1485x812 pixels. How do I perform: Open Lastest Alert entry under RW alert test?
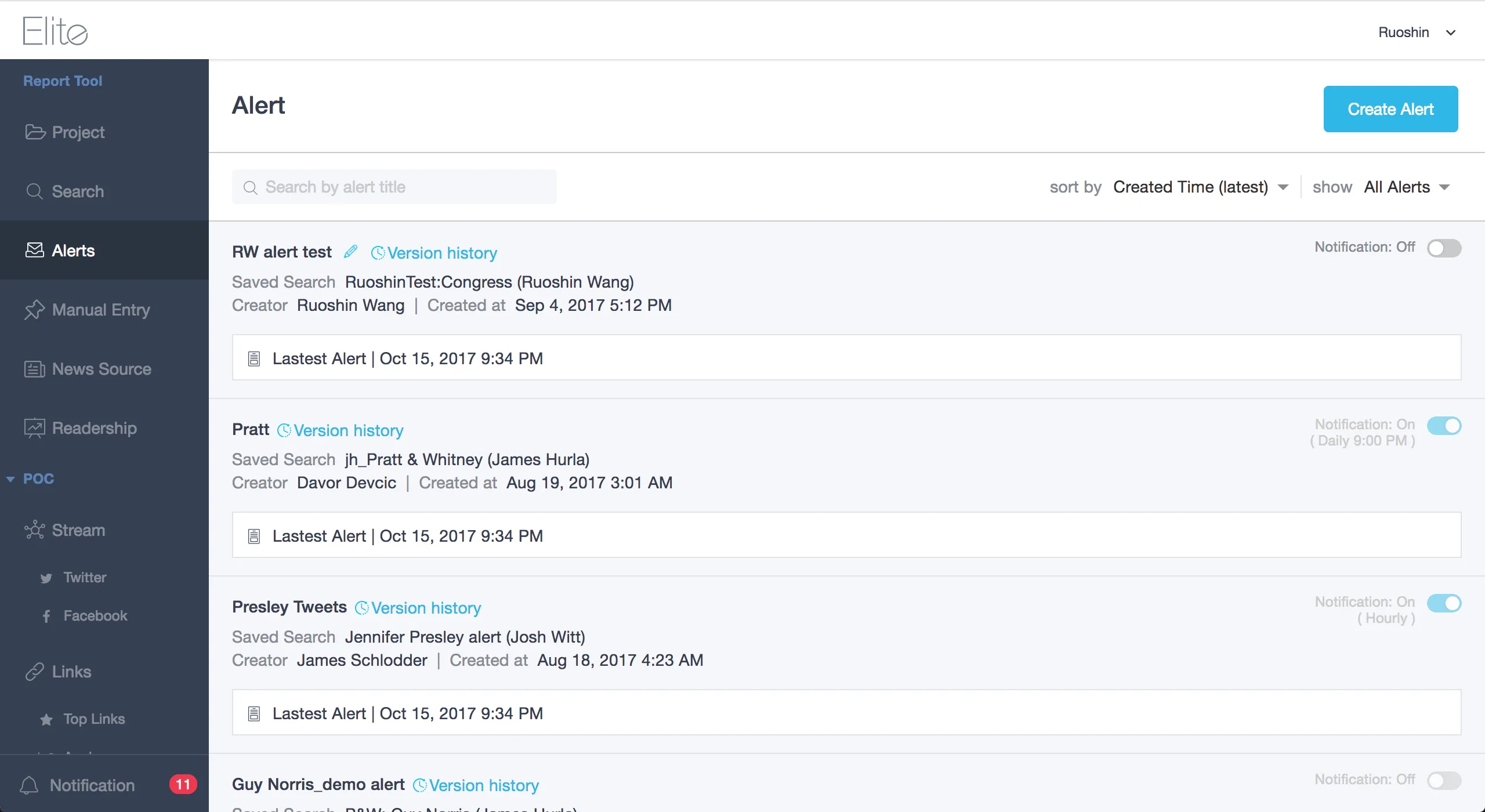(846, 358)
